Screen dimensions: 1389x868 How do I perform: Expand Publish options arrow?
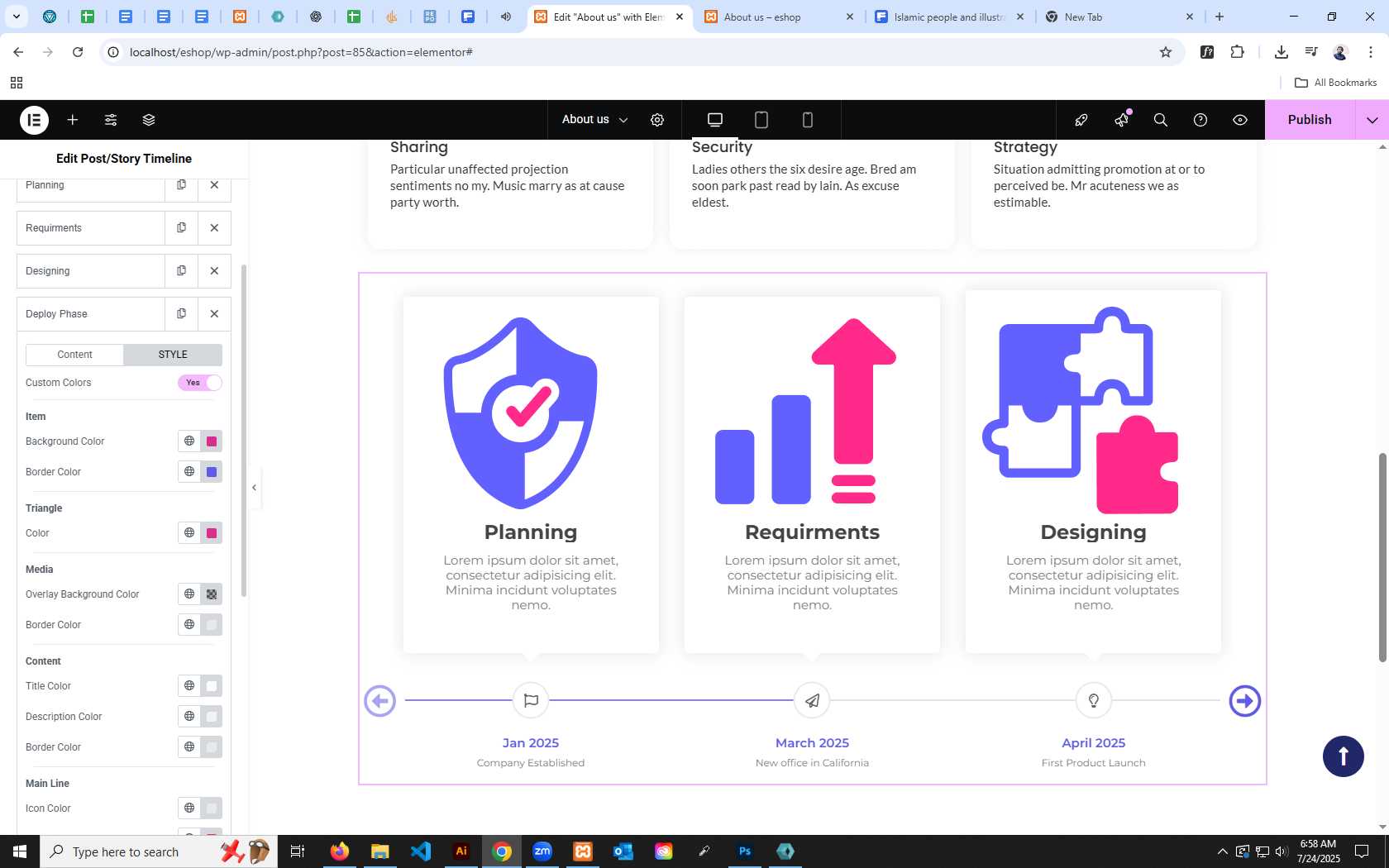(x=1372, y=120)
